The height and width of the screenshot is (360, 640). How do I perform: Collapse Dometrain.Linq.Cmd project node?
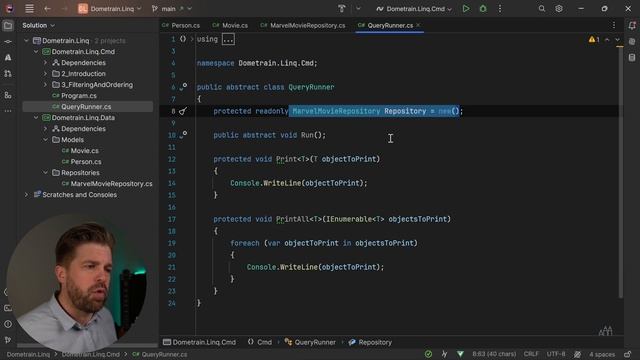pos(36,52)
